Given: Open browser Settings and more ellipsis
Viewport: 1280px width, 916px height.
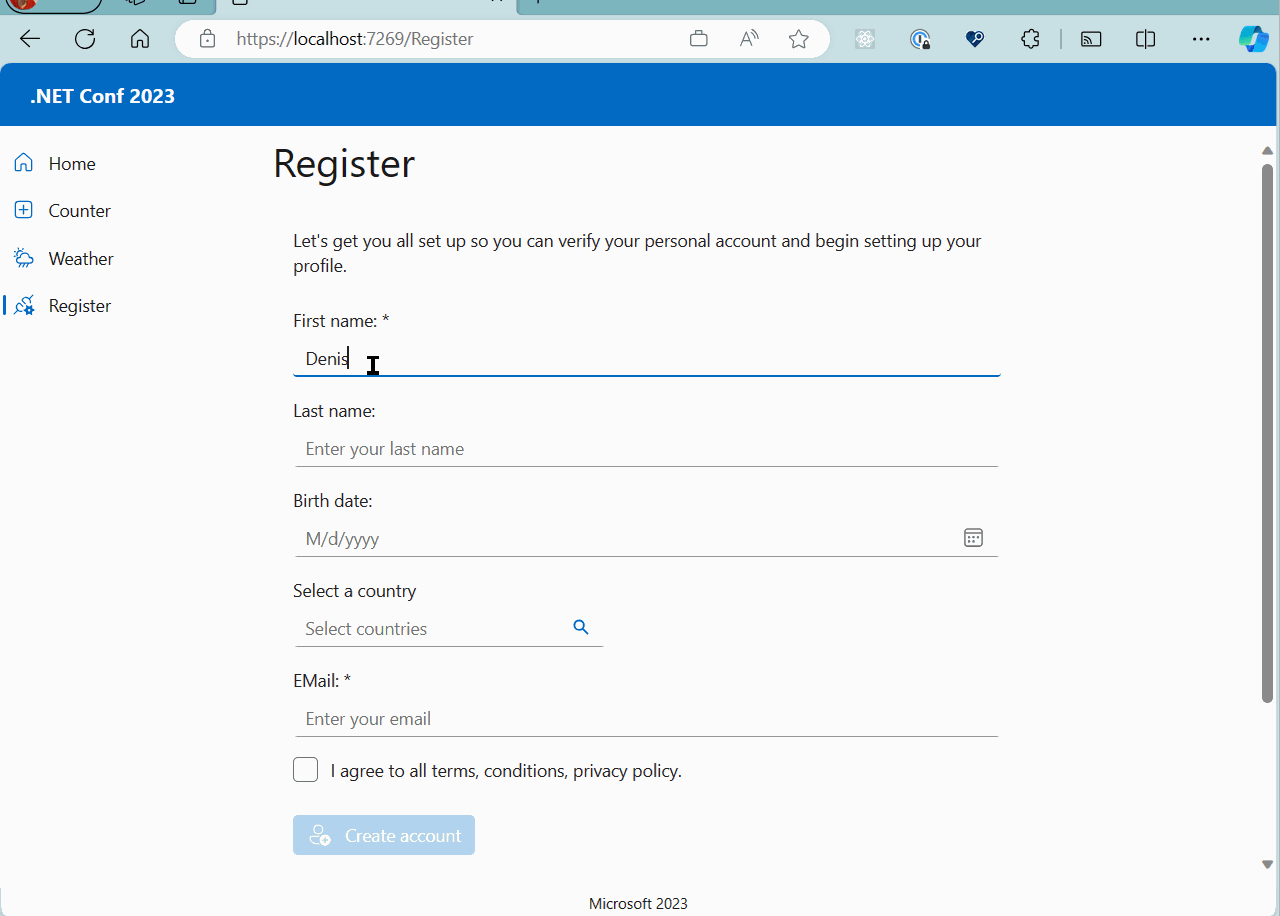Looking at the screenshot, I should tap(1201, 39).
